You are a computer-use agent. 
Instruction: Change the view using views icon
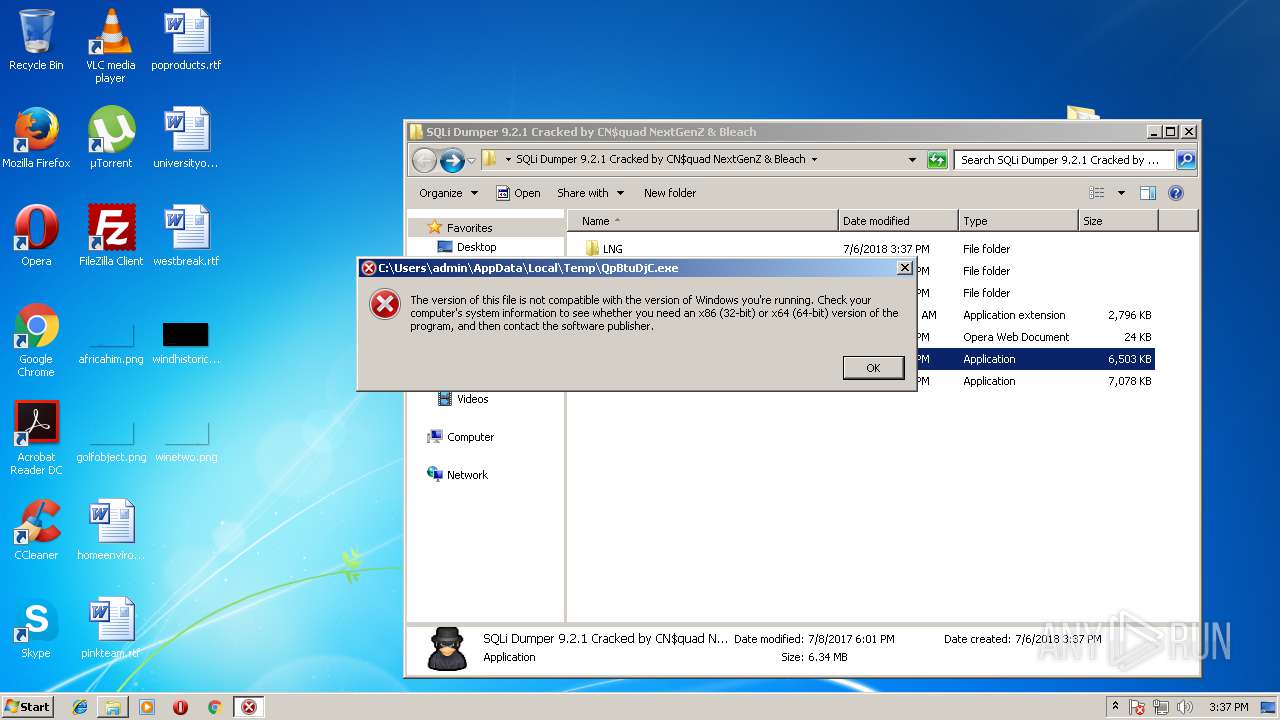click(1097, 193)
